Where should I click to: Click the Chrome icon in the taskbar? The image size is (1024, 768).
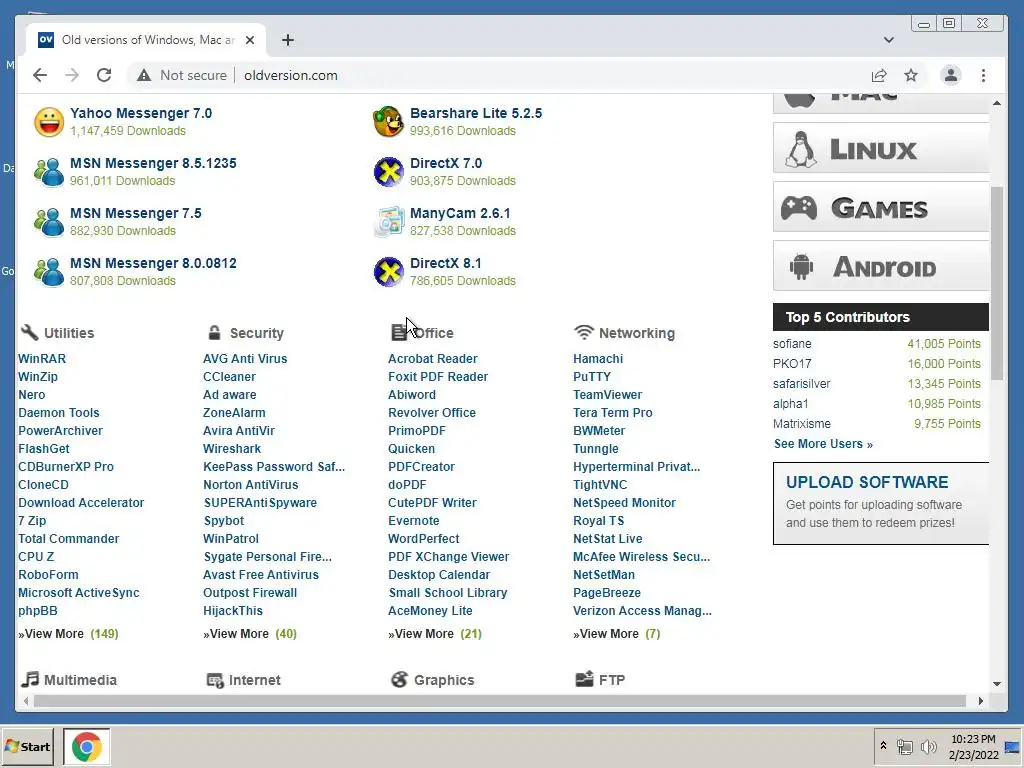87,746
